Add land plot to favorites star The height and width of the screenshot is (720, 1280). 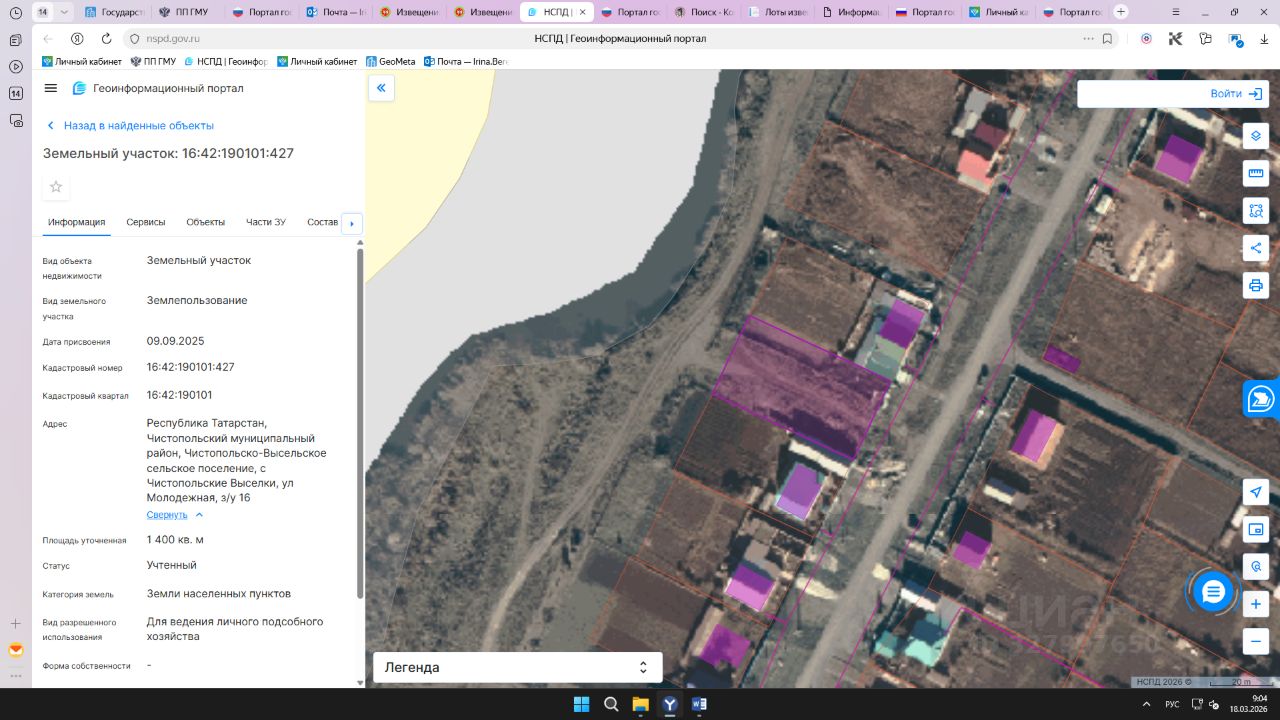tap(56, 187)
